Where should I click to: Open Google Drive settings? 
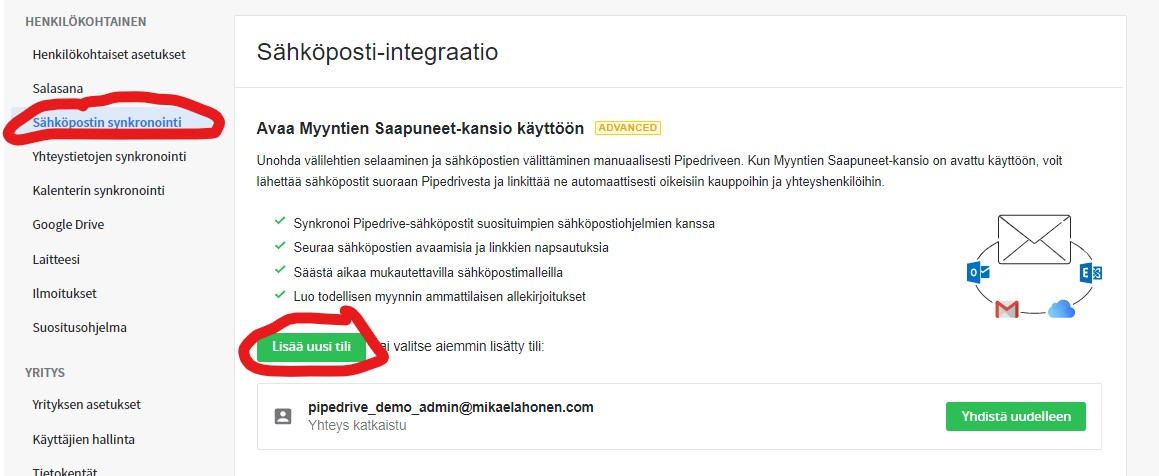tap(68, 225)
